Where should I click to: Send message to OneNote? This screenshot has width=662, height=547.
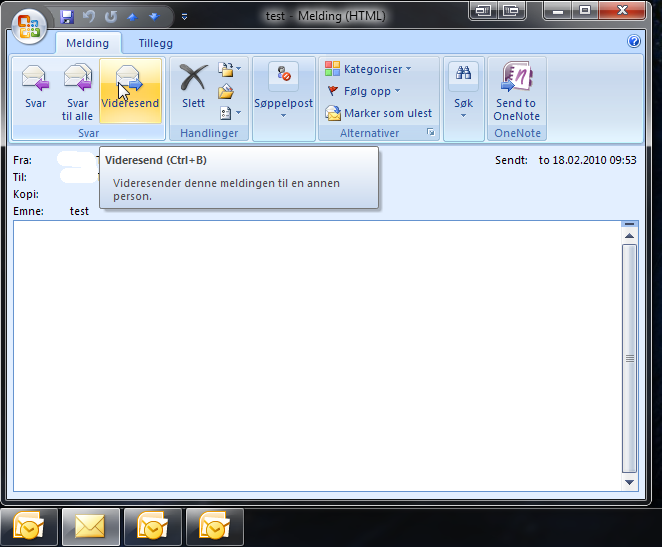click(x=516, y=90)
